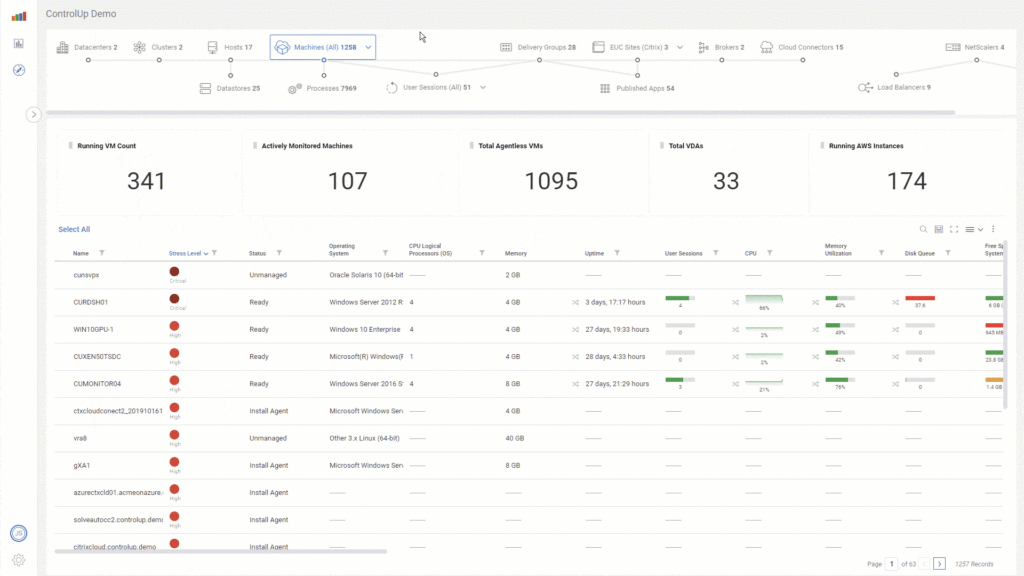Open the User Sessions (All) dropdown arrow
This screenshot has width=1024, height=576.
[483, 88]
